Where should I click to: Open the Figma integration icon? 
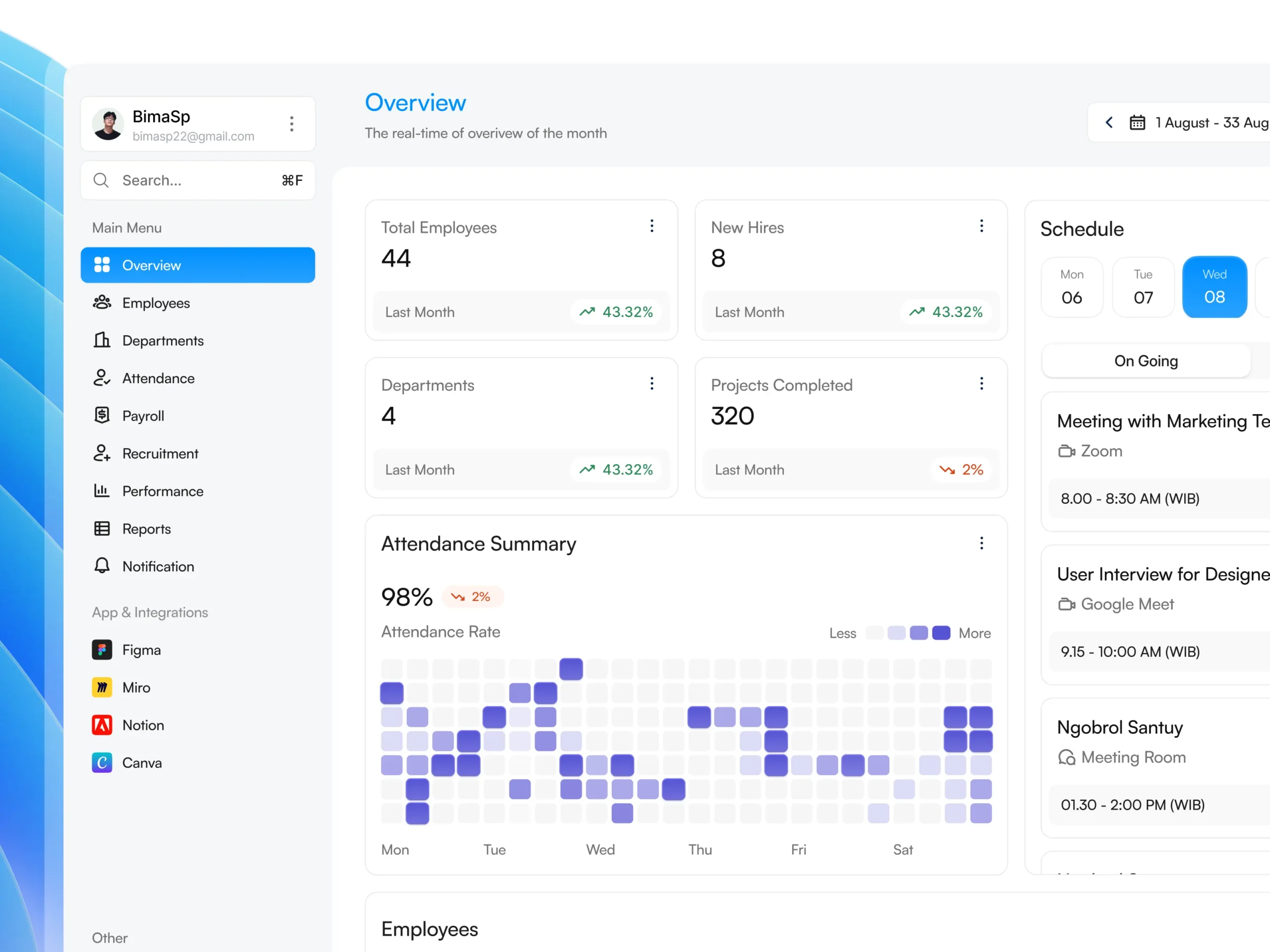102,650
